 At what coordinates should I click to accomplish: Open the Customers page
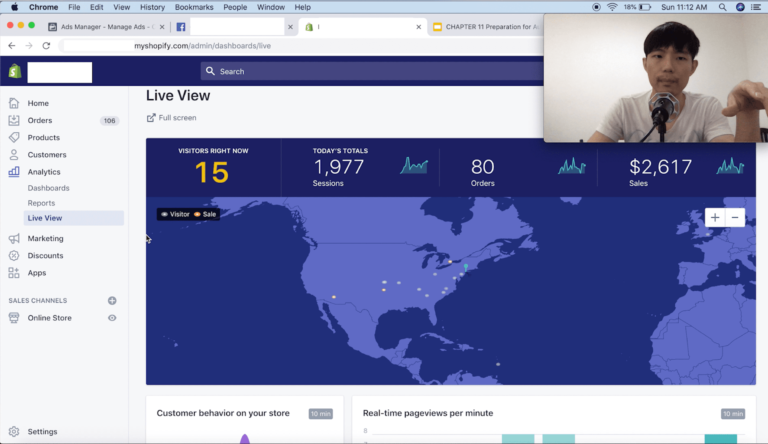click(47, 155)
